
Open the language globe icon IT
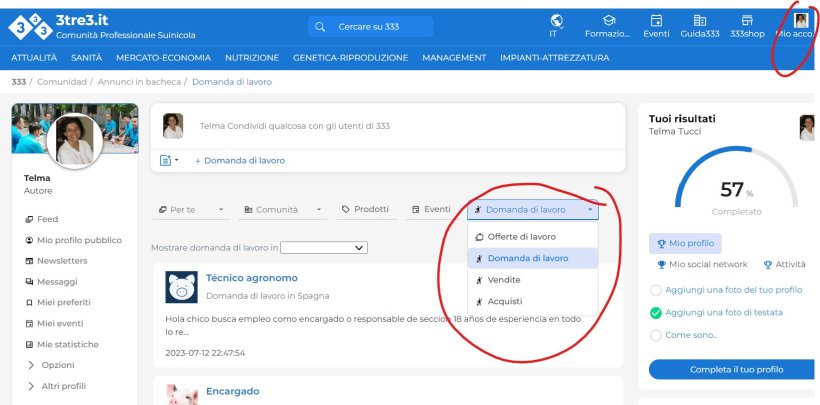pos(556,21)
